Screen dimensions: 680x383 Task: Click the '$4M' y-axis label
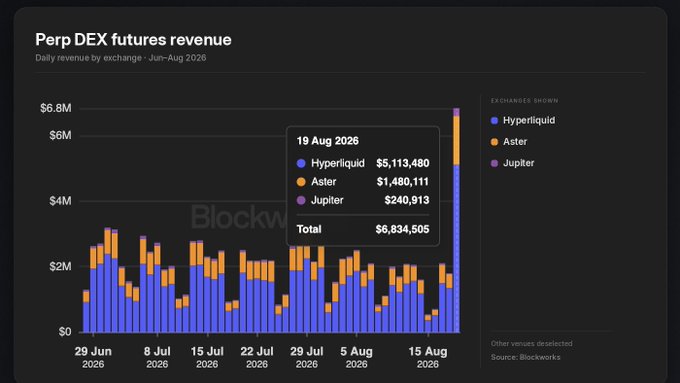pyautogui.click(x=60, y=201)
